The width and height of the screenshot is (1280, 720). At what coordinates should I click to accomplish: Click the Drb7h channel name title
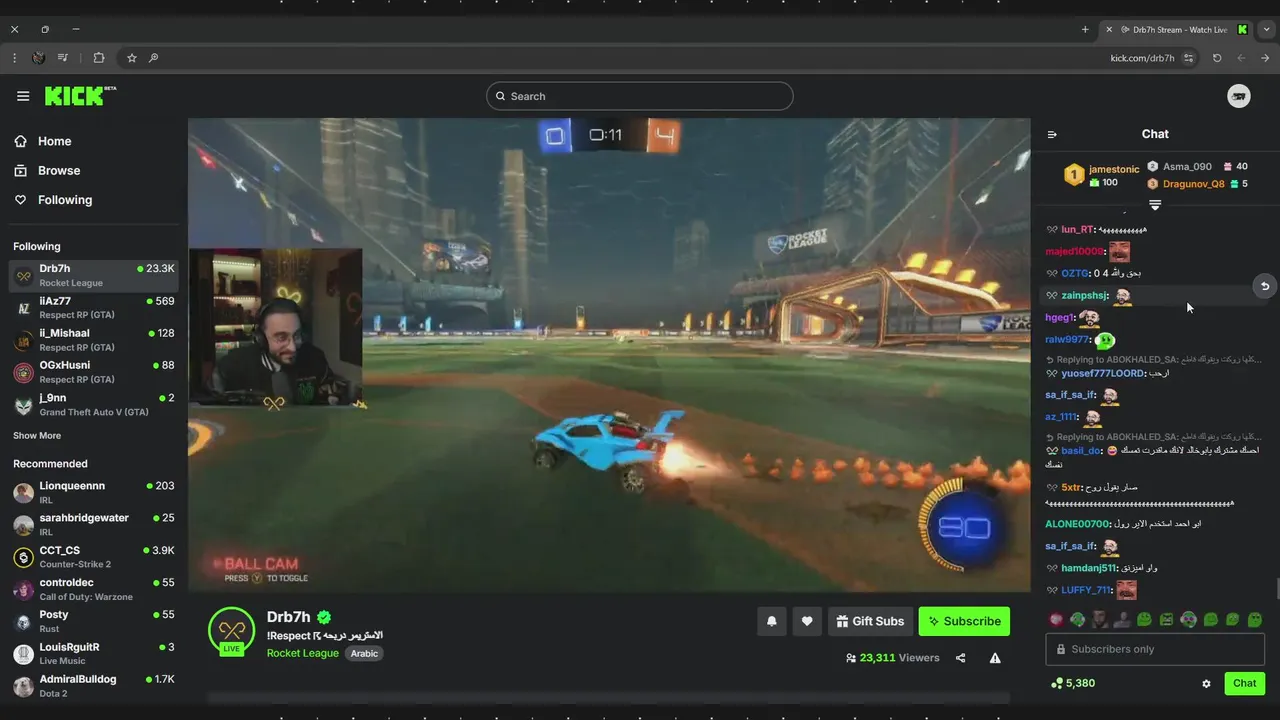289,617
